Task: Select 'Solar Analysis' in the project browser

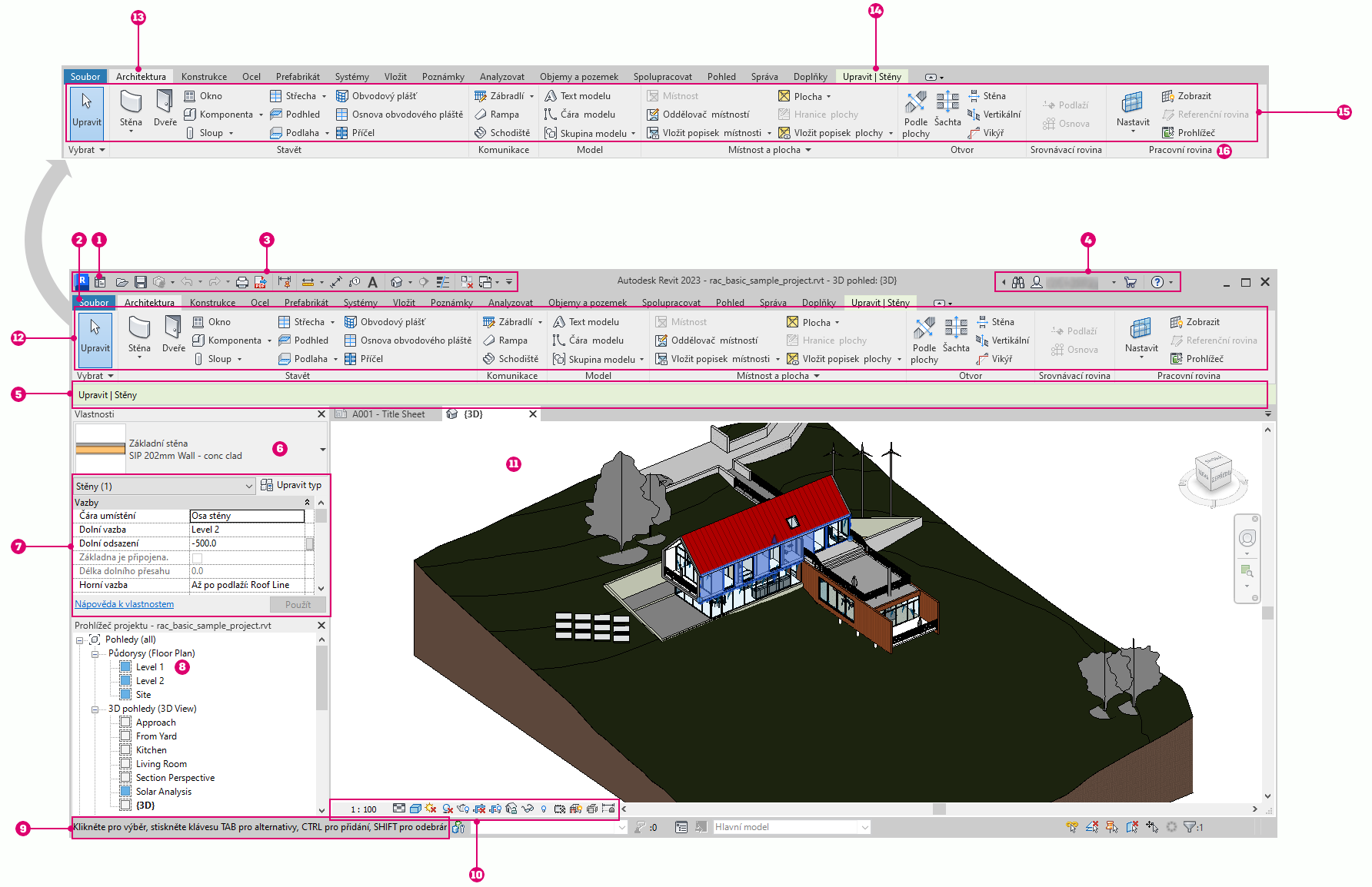Action: tap(164, 792)
